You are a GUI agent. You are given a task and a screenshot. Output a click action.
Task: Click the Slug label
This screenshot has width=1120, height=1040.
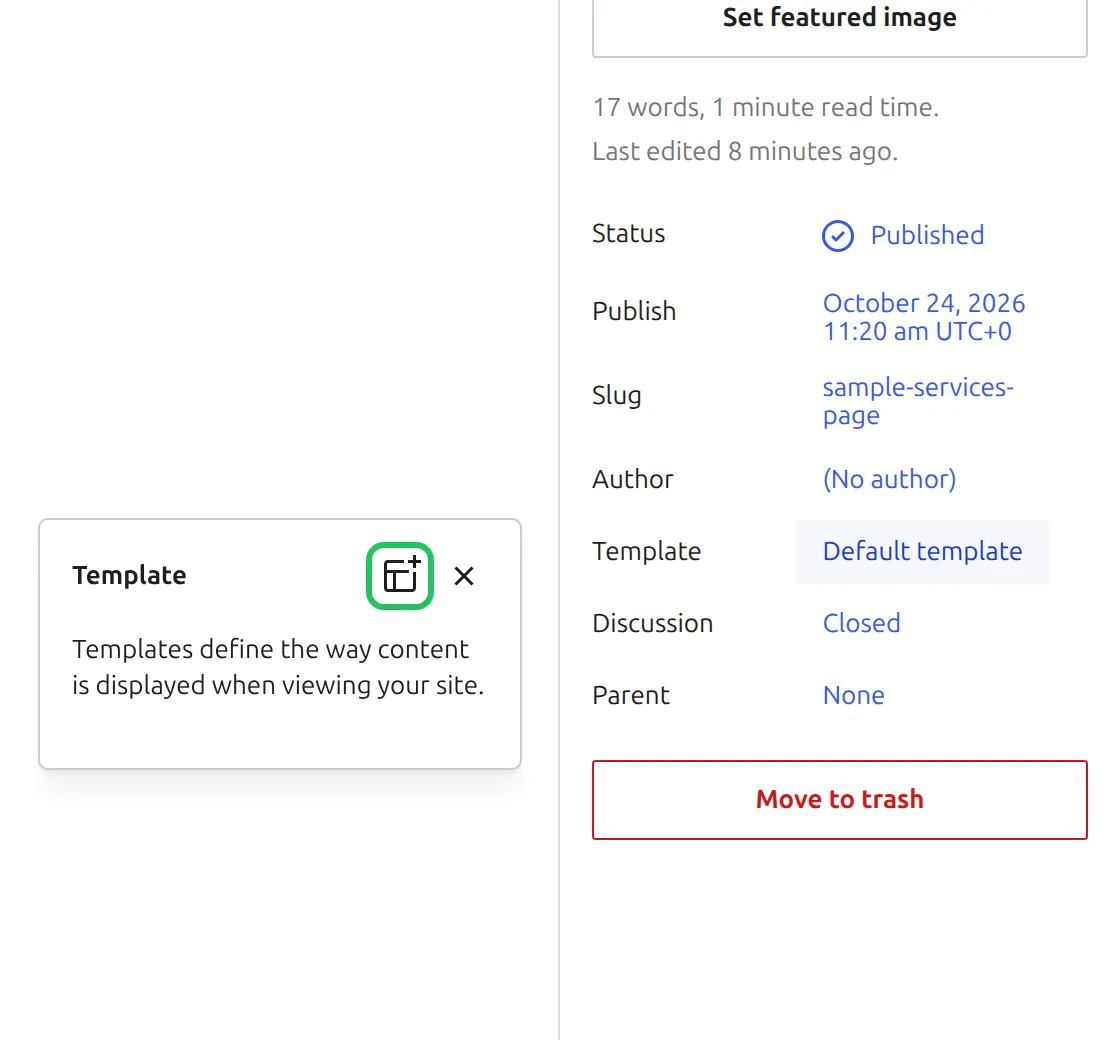coord(616,396)
